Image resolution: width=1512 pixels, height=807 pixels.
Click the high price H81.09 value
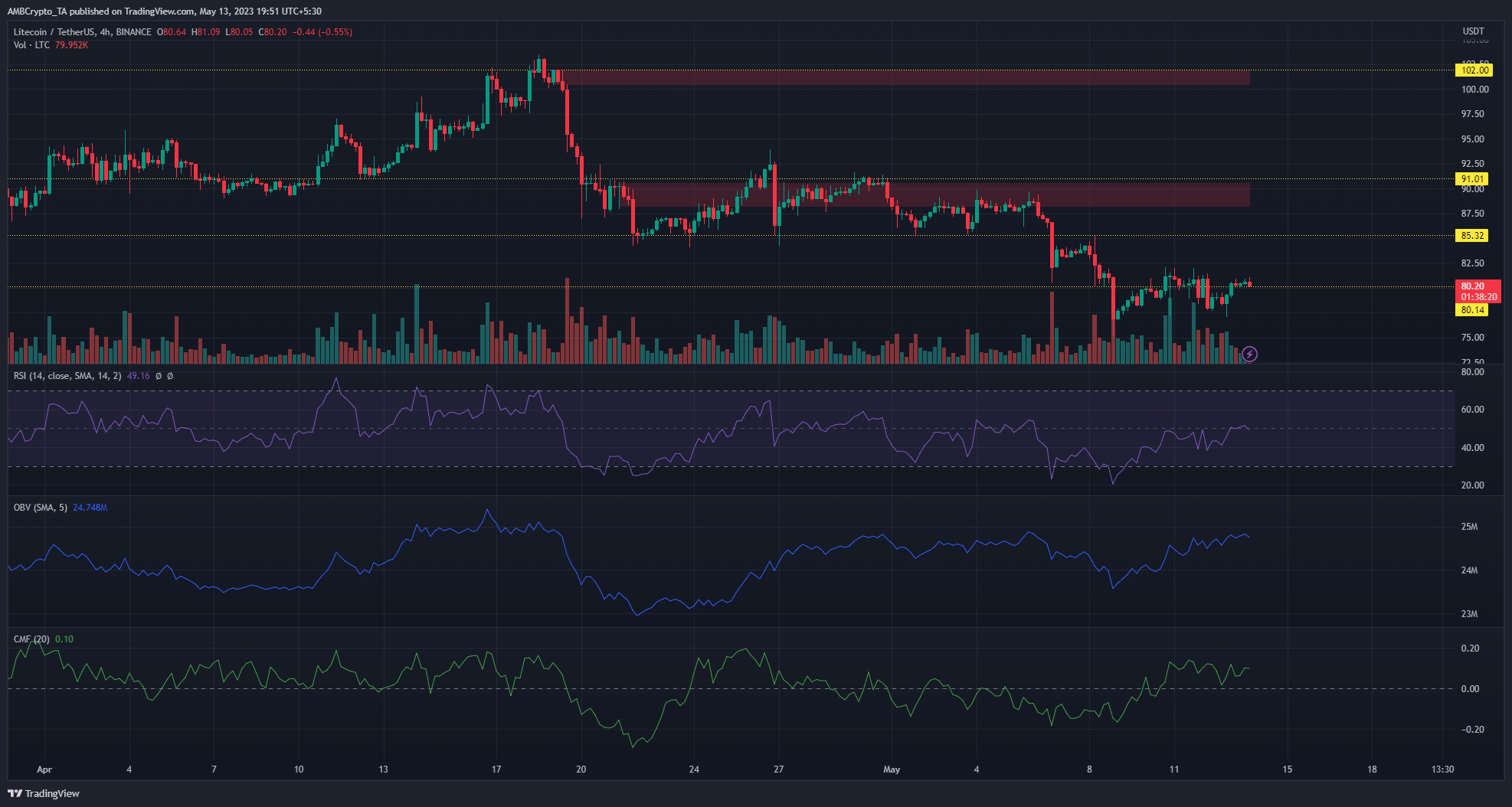[x=205, y=32]
